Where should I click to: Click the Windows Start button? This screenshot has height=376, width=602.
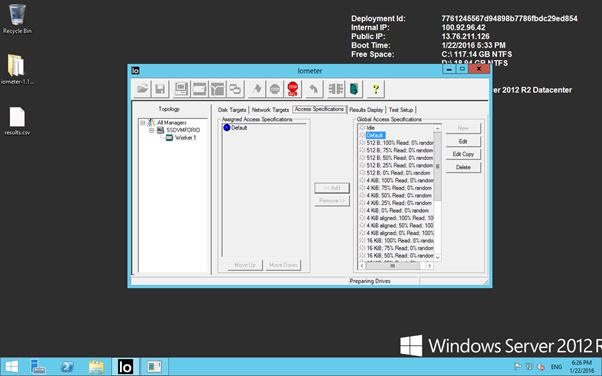point(12,367)
